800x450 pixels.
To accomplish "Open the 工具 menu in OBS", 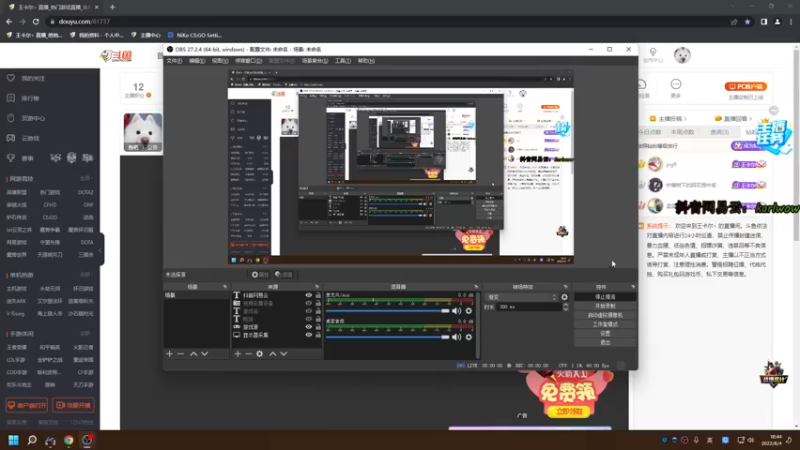I will click(x=343, y=61).
